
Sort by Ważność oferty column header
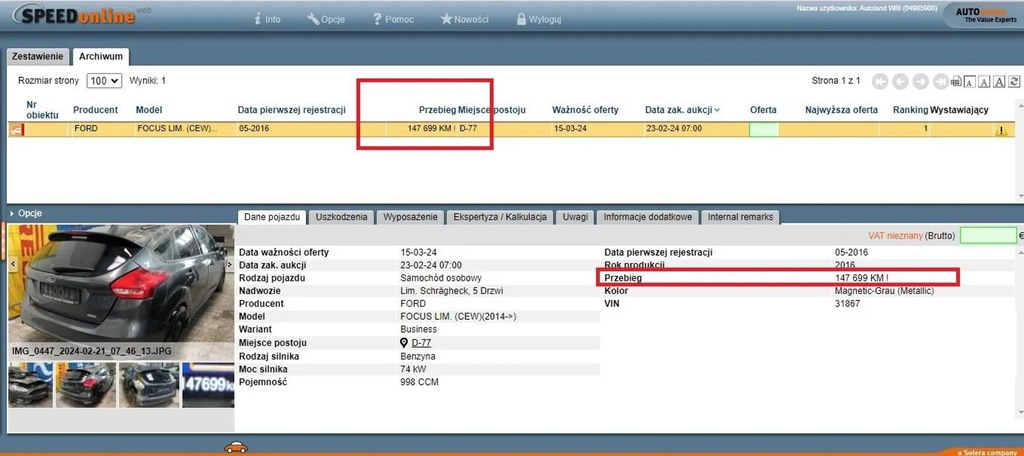click(x=585, y=110)
